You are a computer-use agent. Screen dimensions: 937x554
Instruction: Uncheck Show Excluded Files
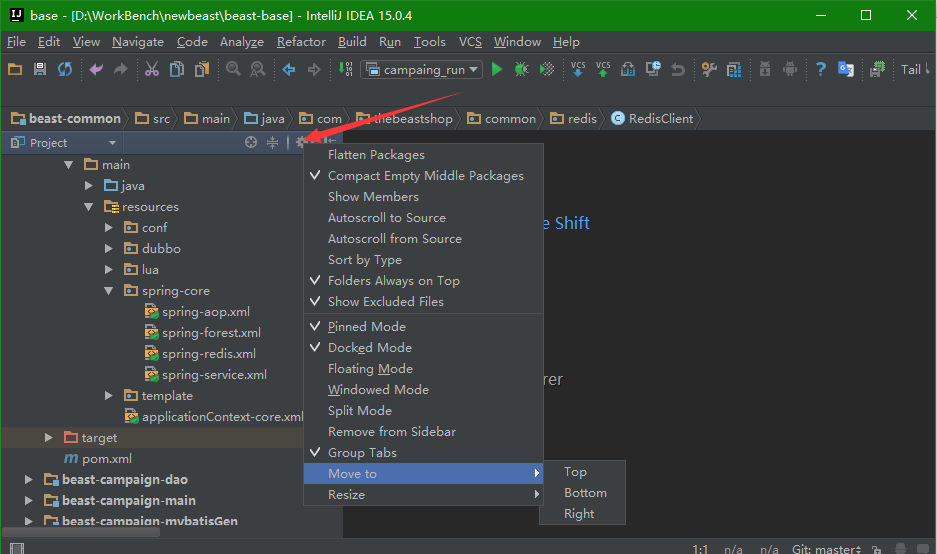(x=423, y=302)
